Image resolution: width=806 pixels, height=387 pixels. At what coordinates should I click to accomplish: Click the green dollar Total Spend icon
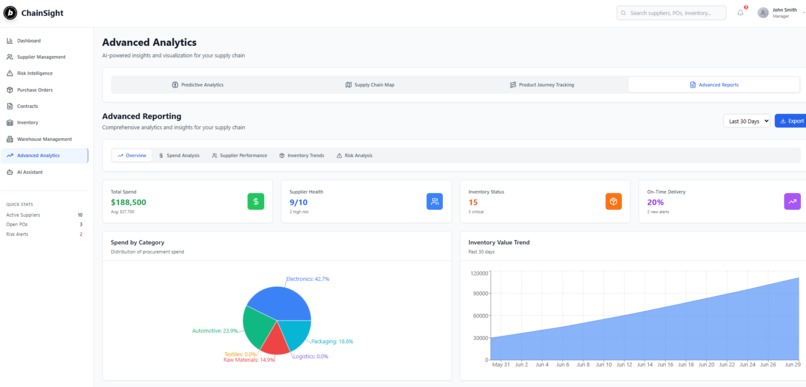coord(255,201)
